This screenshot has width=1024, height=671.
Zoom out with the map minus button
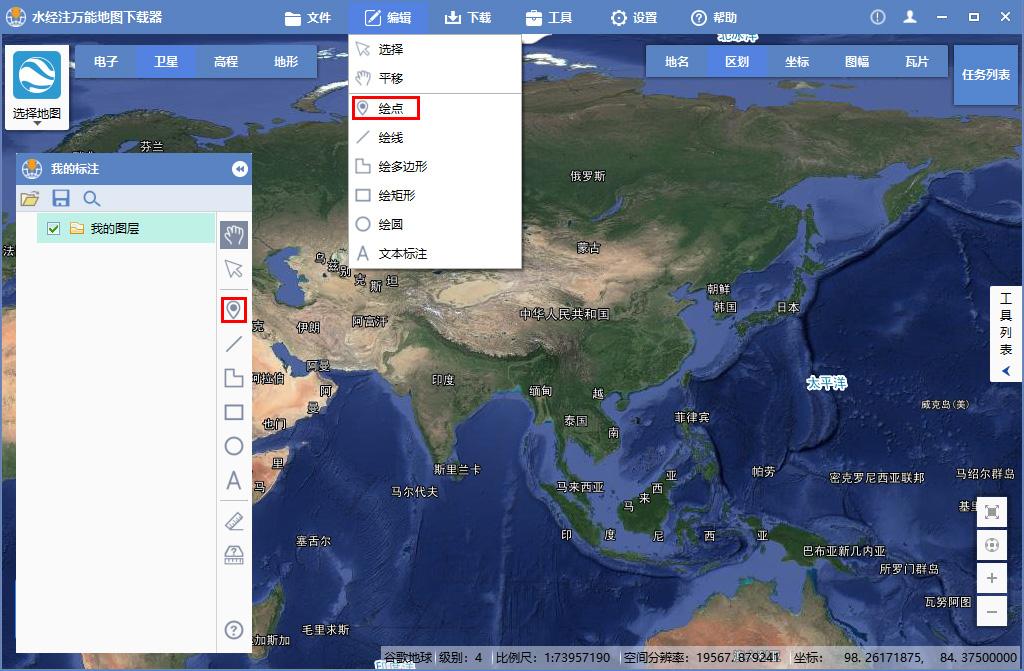[x=991, y=612]
